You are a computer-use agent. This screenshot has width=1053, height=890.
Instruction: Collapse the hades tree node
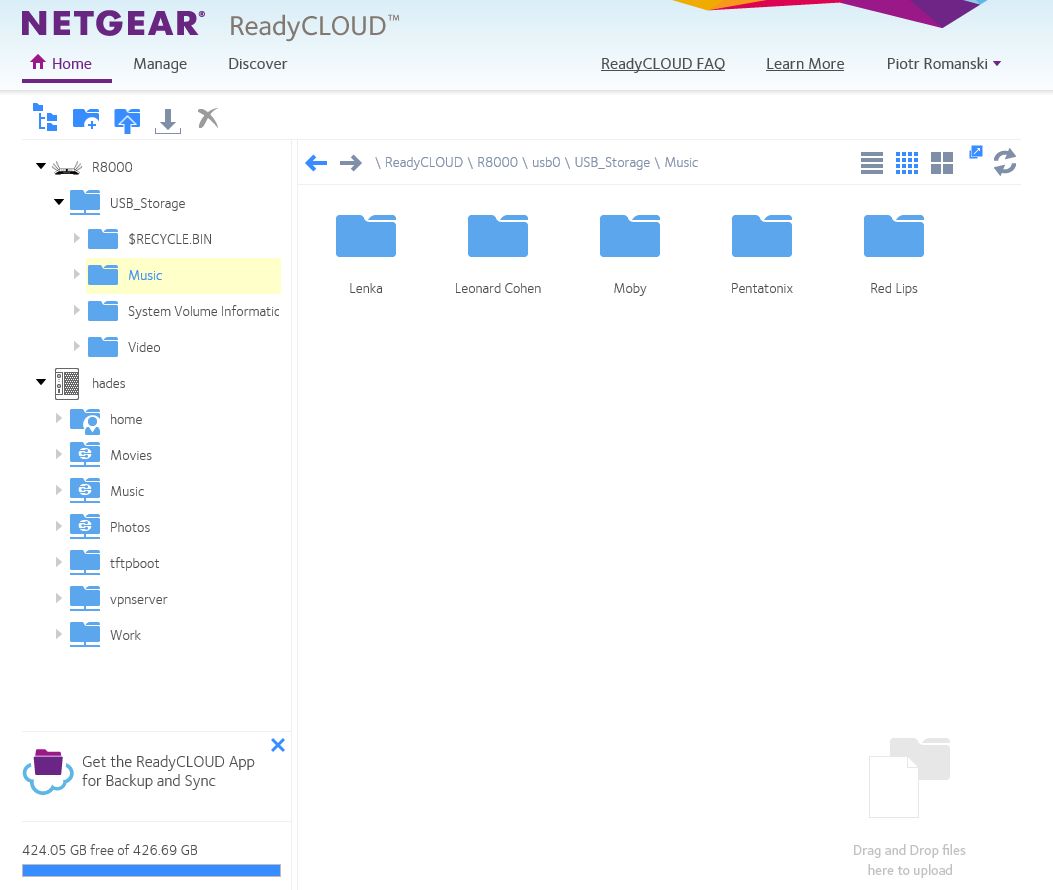click(41, 382)
